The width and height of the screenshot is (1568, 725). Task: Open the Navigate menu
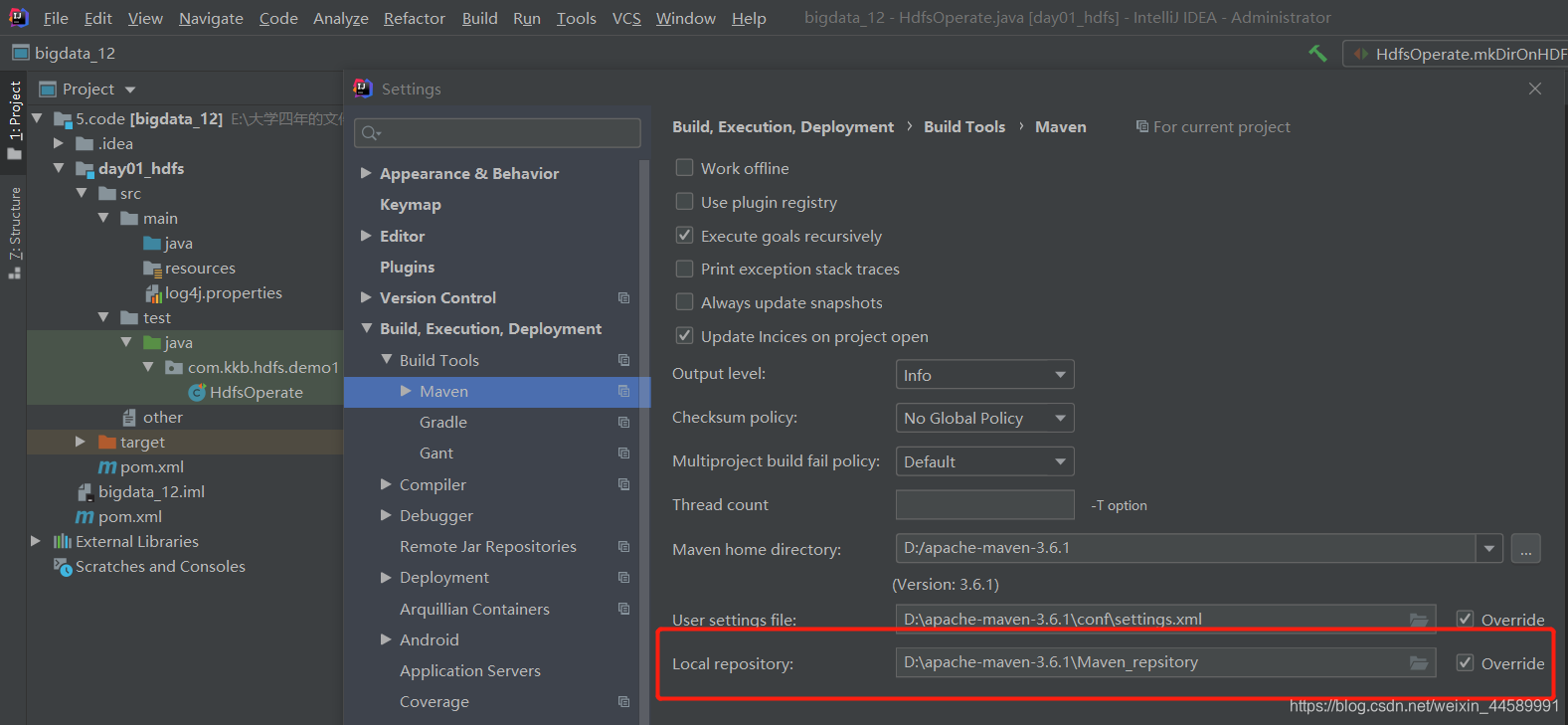tap(211, 18)
